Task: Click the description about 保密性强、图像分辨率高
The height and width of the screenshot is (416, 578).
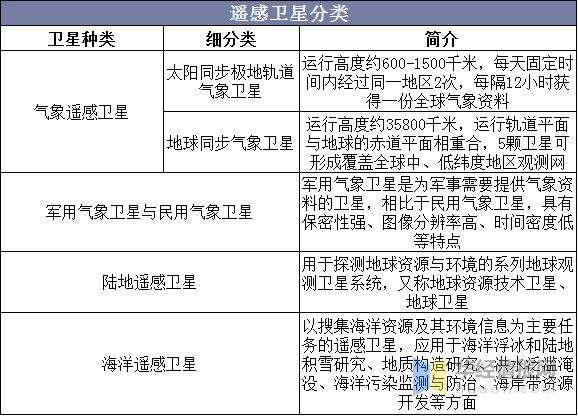Action: pyautogui.click(x=438, y=213)
